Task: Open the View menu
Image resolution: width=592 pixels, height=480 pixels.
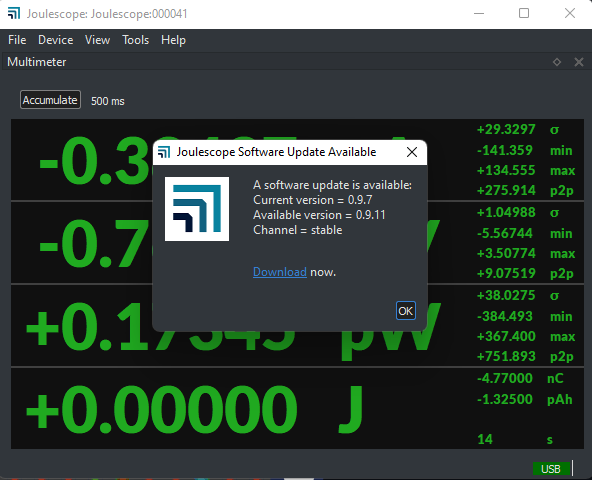Action: point(97,40)
